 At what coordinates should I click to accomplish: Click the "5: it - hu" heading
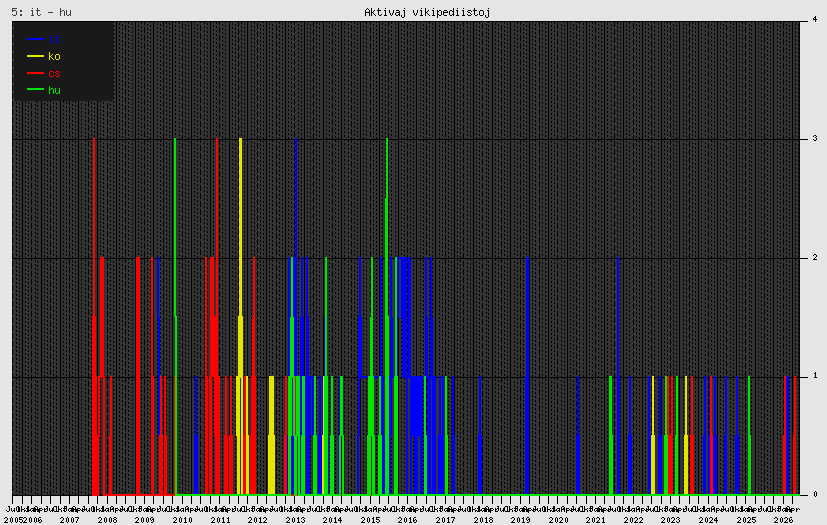[41, 12]
